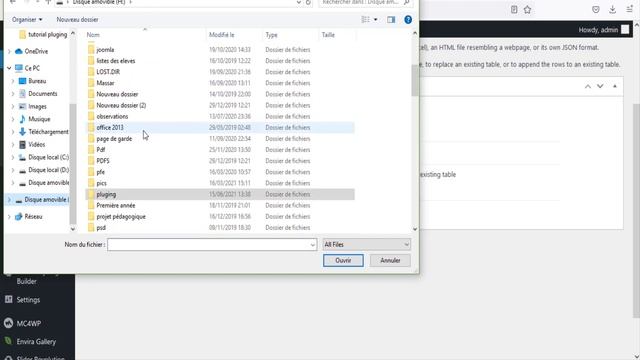Viewport: 640px width, 360px height.
Task: Select the Nouveau dossier folder row
Action: (x=220, y=94)
